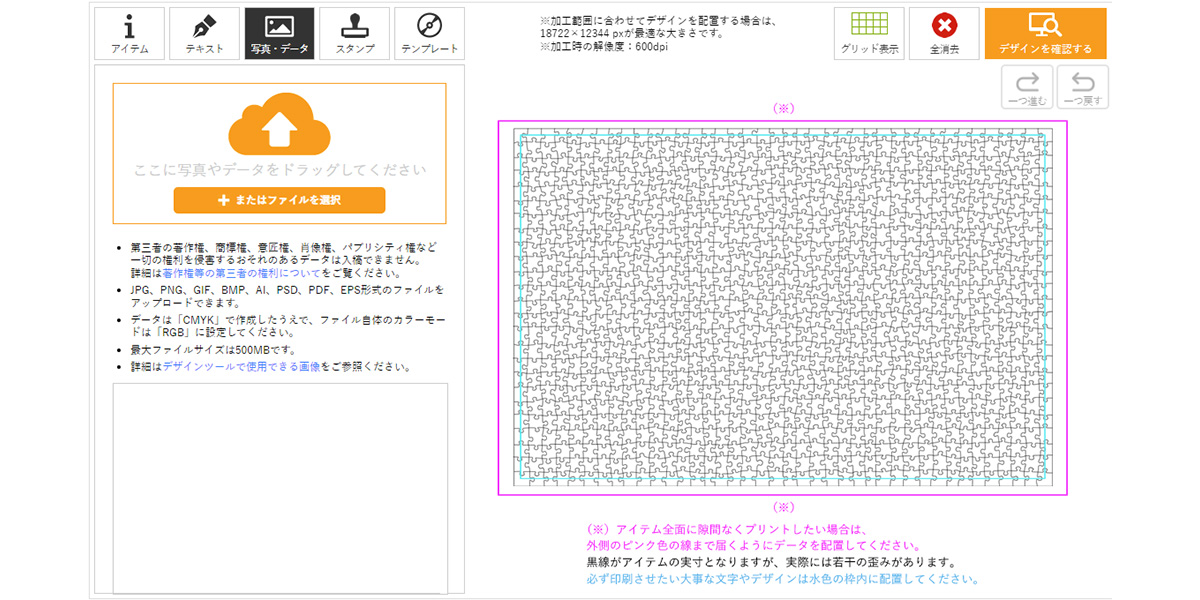Viewport: 1200px width, 600px height.
Task: Select the 写真・データ tab
Action: [280, 34]
